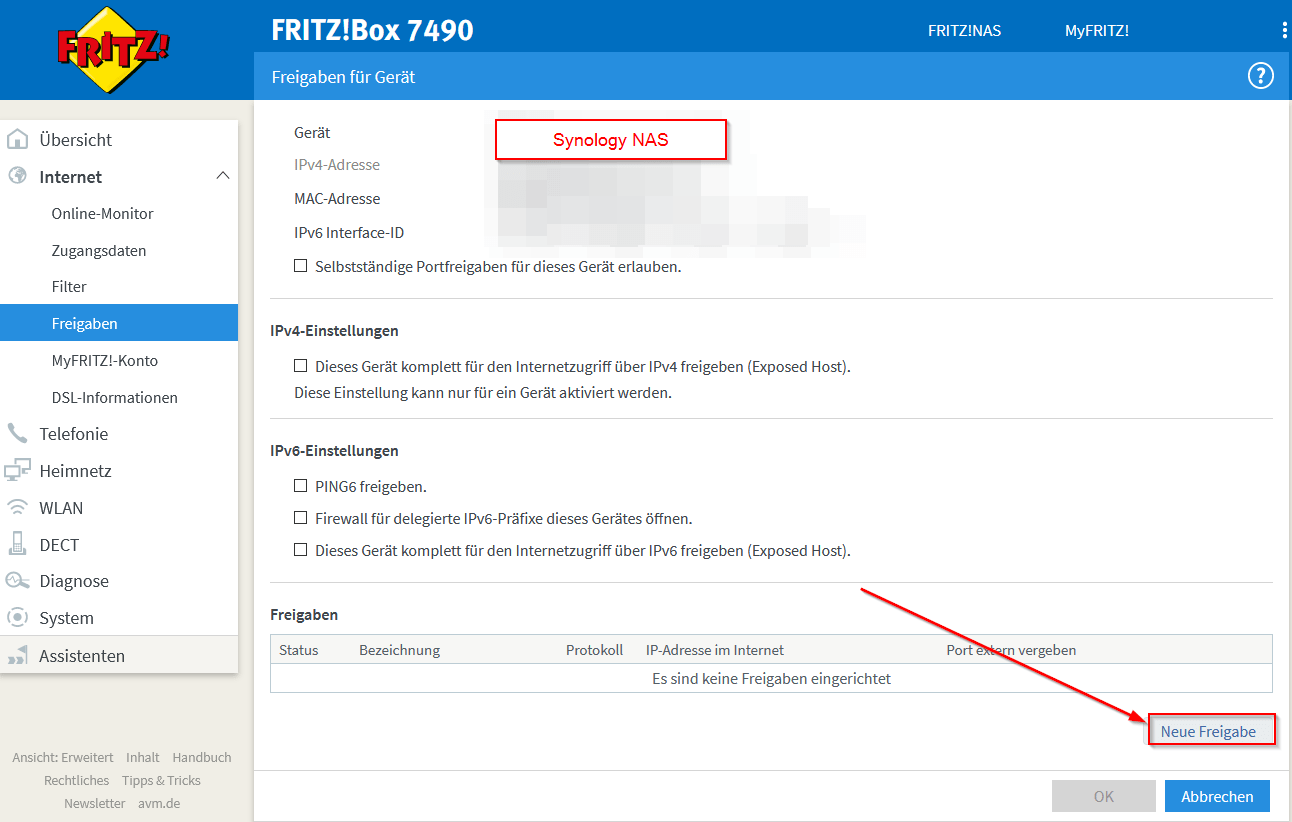This screenshot has width=1292, height=822.
Task: Open FRITZ!NAS link in header
Action: [964, 31]
